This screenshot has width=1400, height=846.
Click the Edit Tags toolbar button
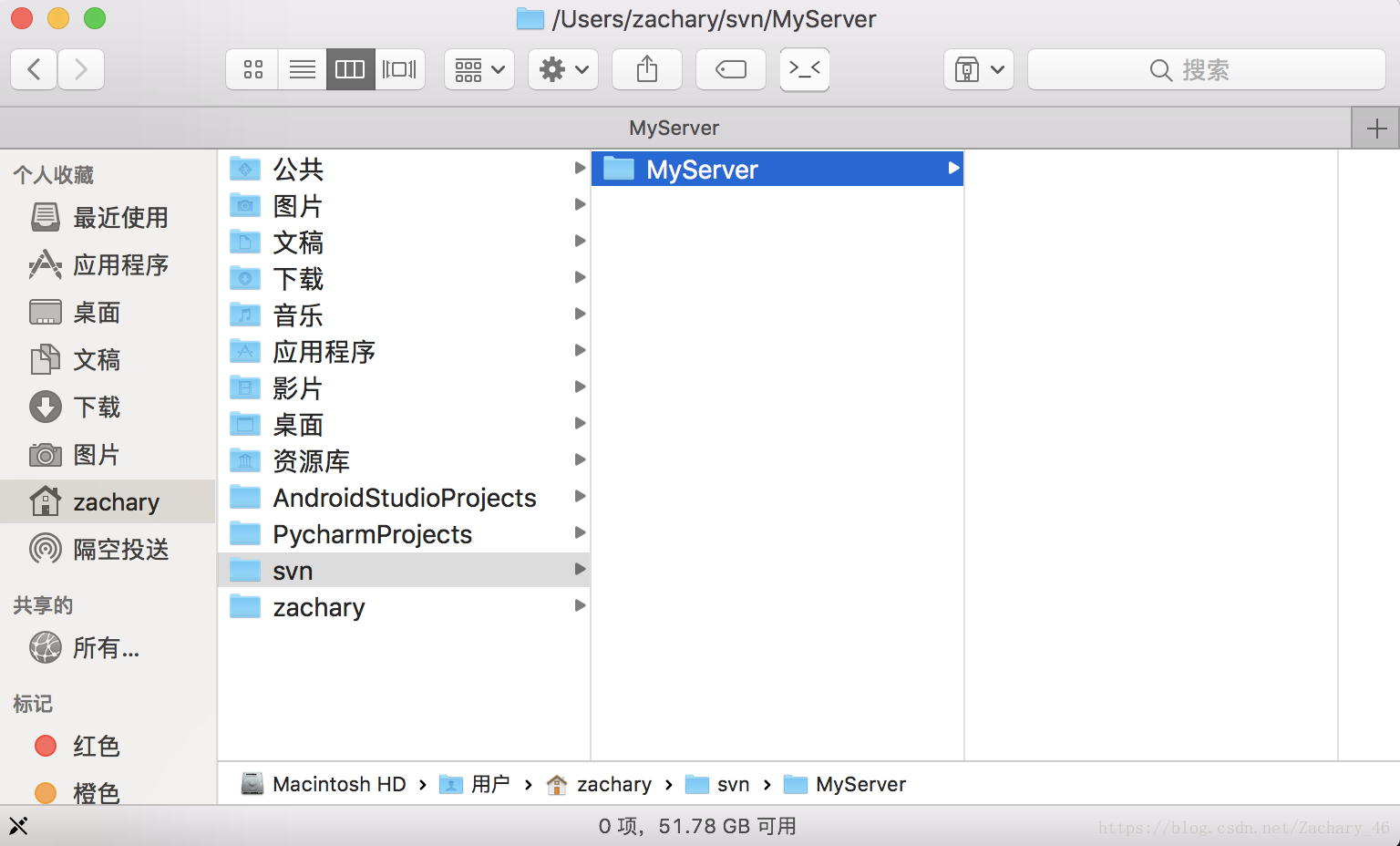731,69
